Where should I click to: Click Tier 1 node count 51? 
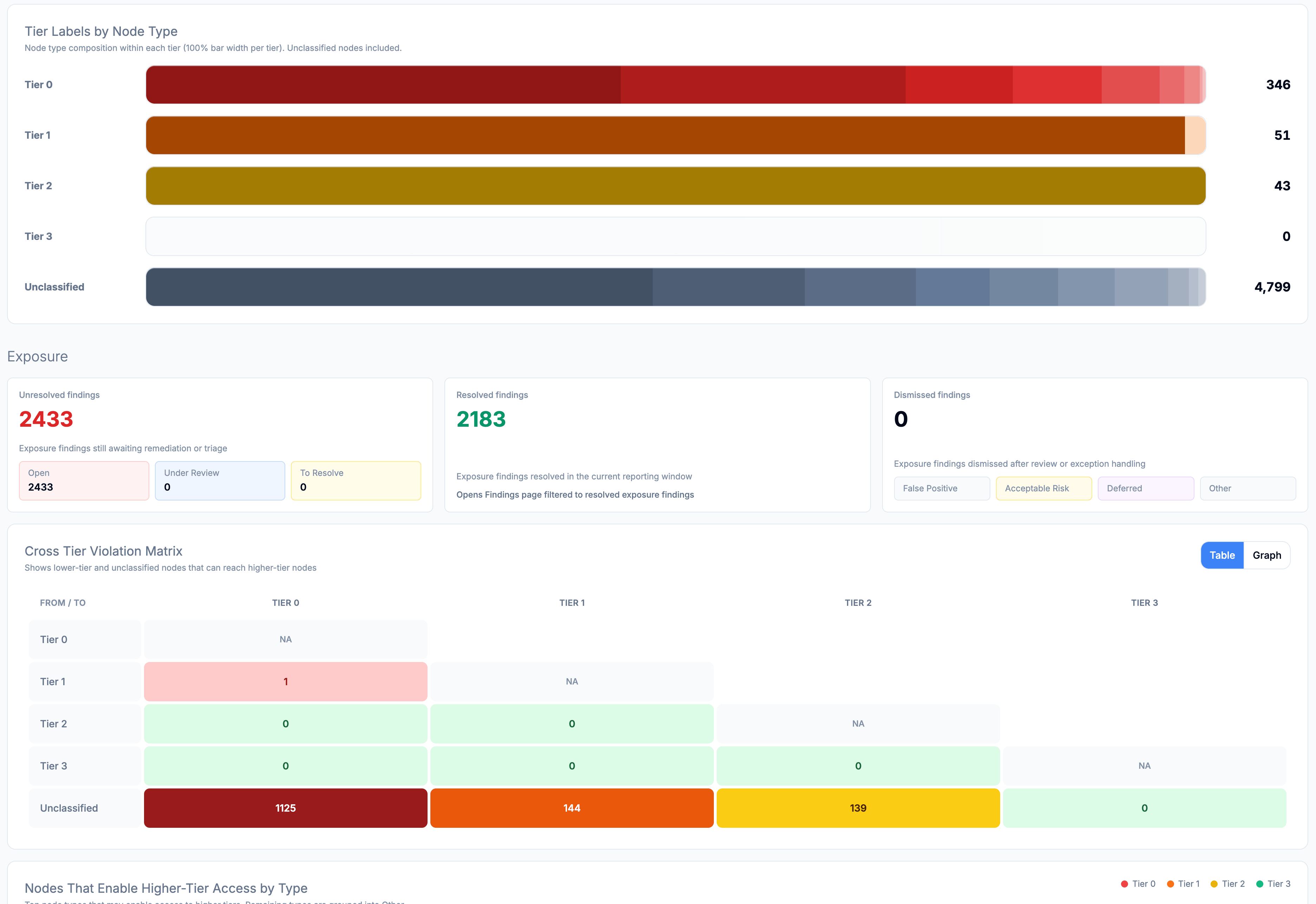coord(1282,135)
